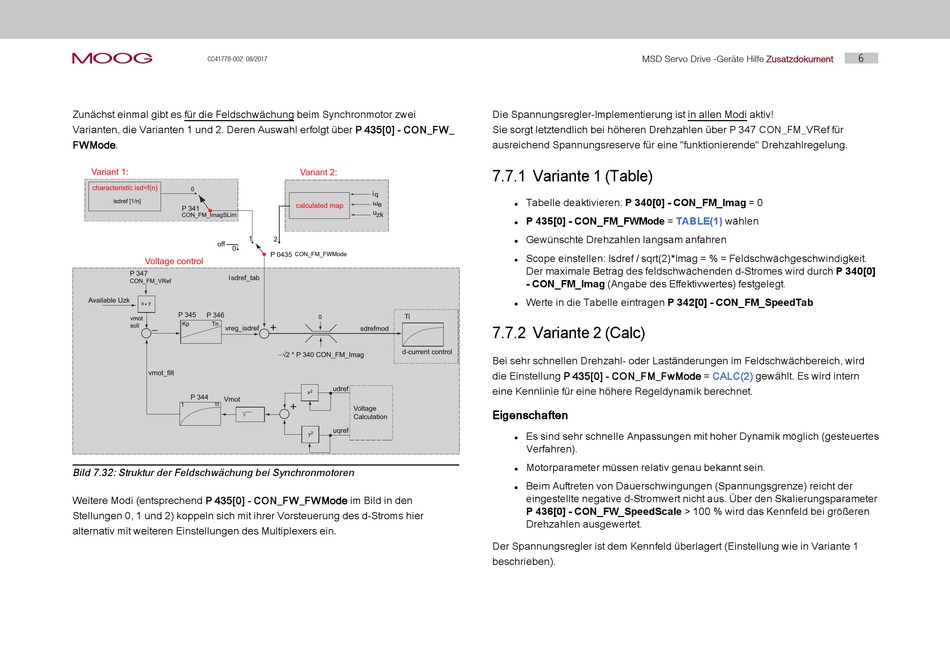
Task: Click the red 'Voltage control' label
Action: (174, 261)
